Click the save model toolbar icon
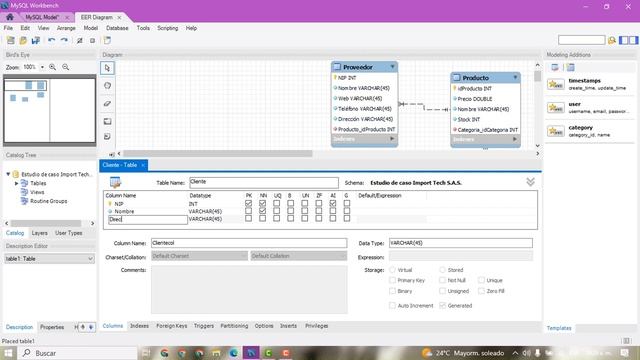 point(36,40)
